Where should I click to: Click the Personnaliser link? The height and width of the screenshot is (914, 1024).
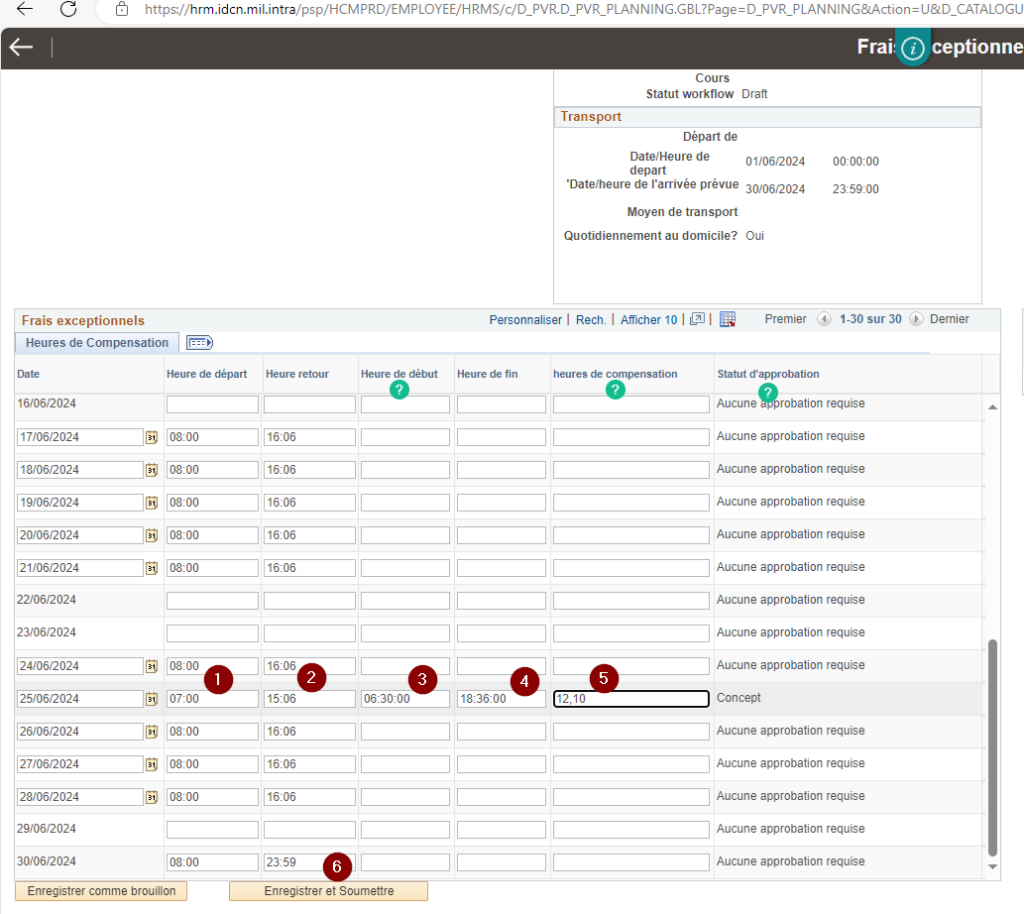[525, 320]
